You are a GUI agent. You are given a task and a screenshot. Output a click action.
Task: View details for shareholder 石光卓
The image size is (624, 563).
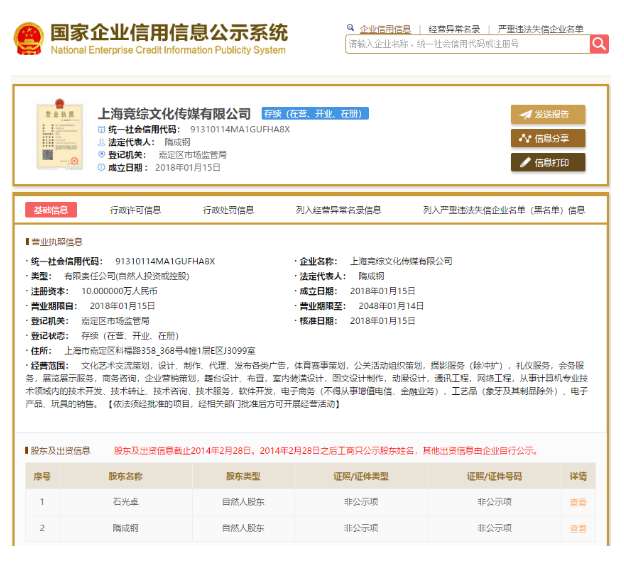[578, 502]
